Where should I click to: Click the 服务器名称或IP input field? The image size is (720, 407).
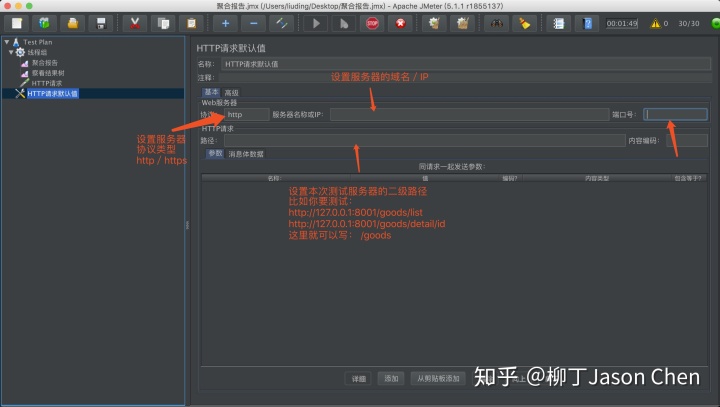[469, 114]
